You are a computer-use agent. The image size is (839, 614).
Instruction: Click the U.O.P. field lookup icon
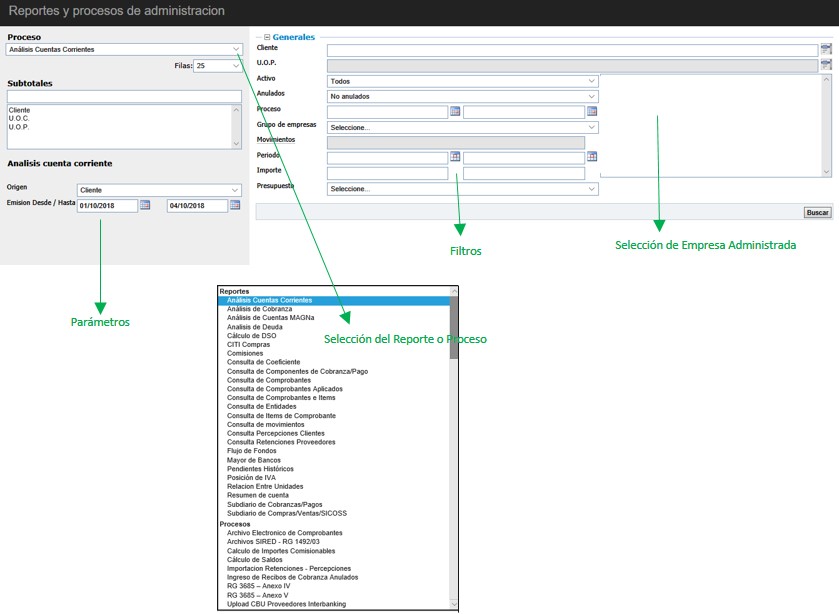[x=825, y=65]
